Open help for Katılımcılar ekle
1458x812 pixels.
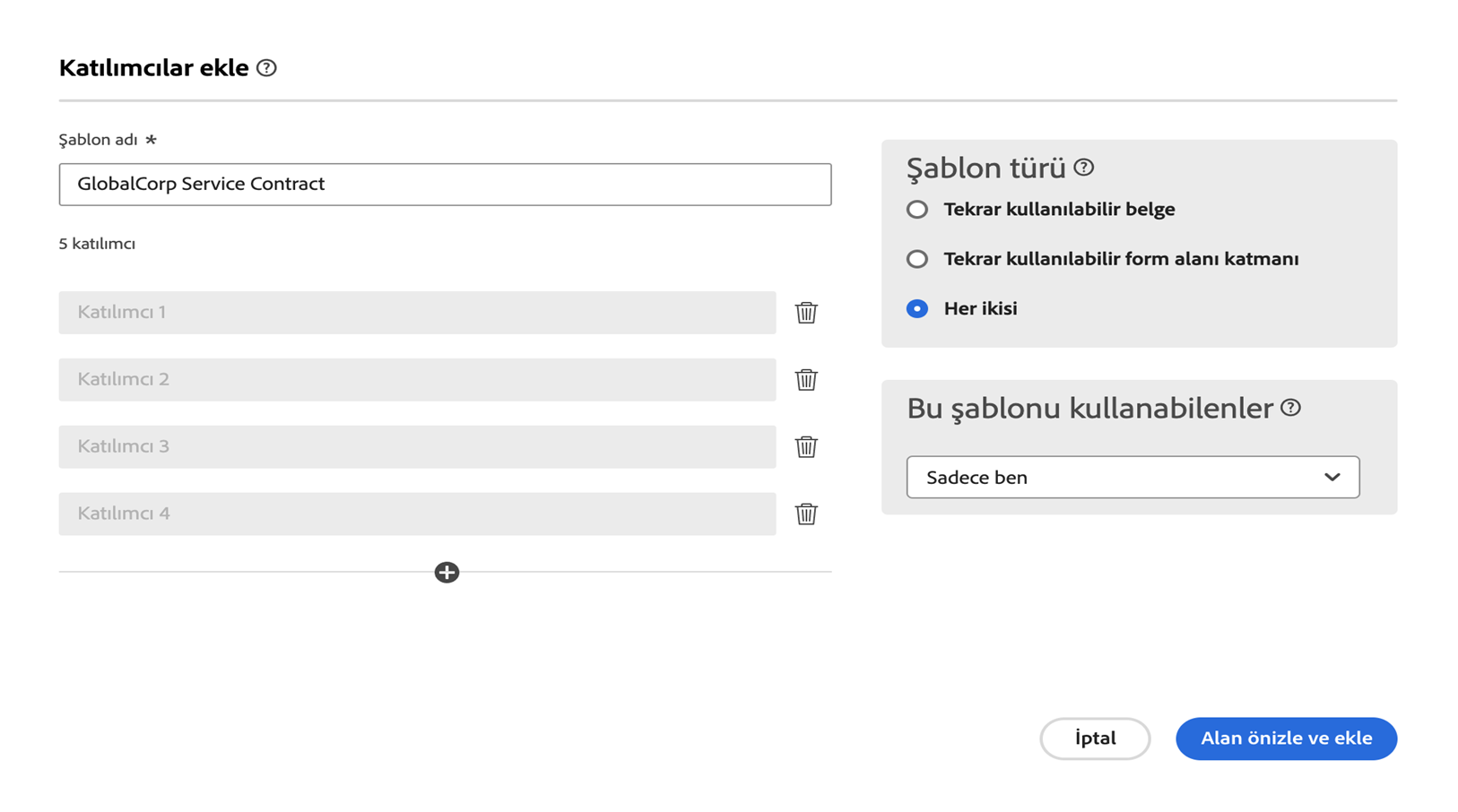coord(266,67)
